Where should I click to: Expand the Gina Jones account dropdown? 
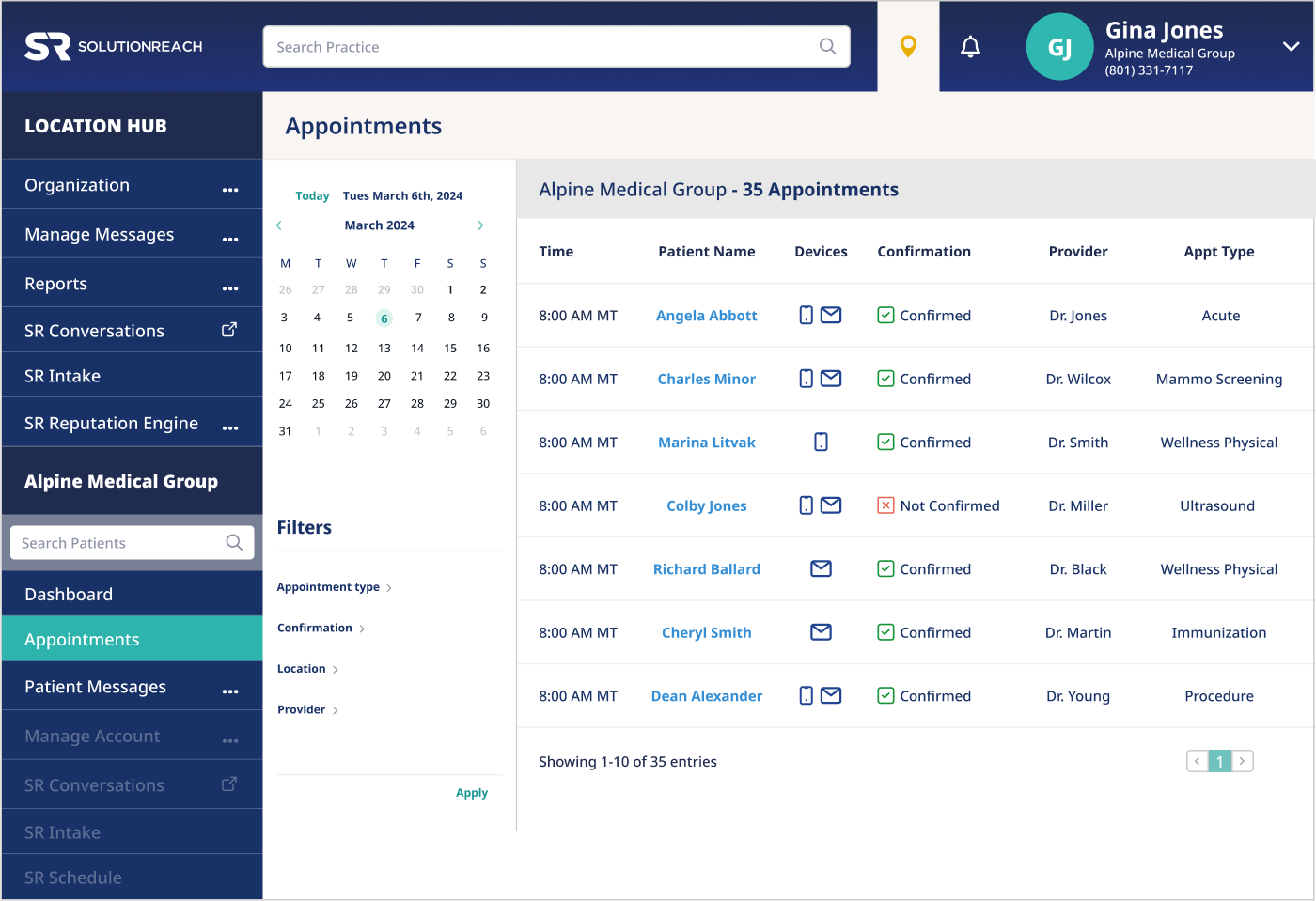coord(1292,46)
